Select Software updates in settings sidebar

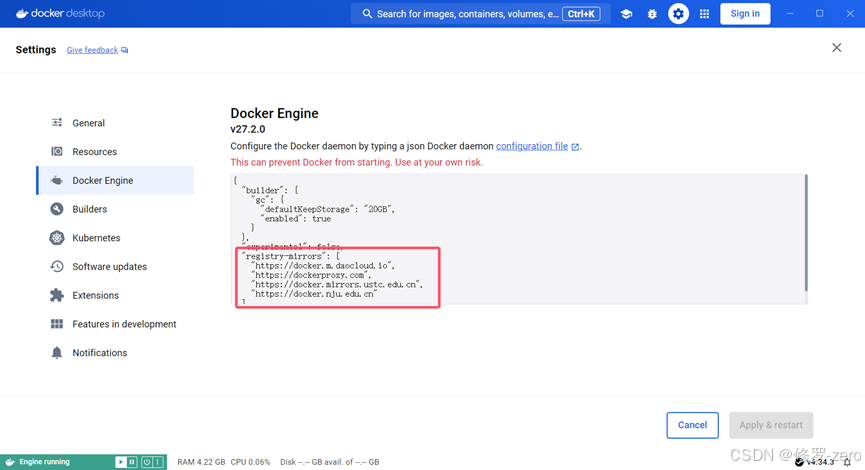point(115,266)
